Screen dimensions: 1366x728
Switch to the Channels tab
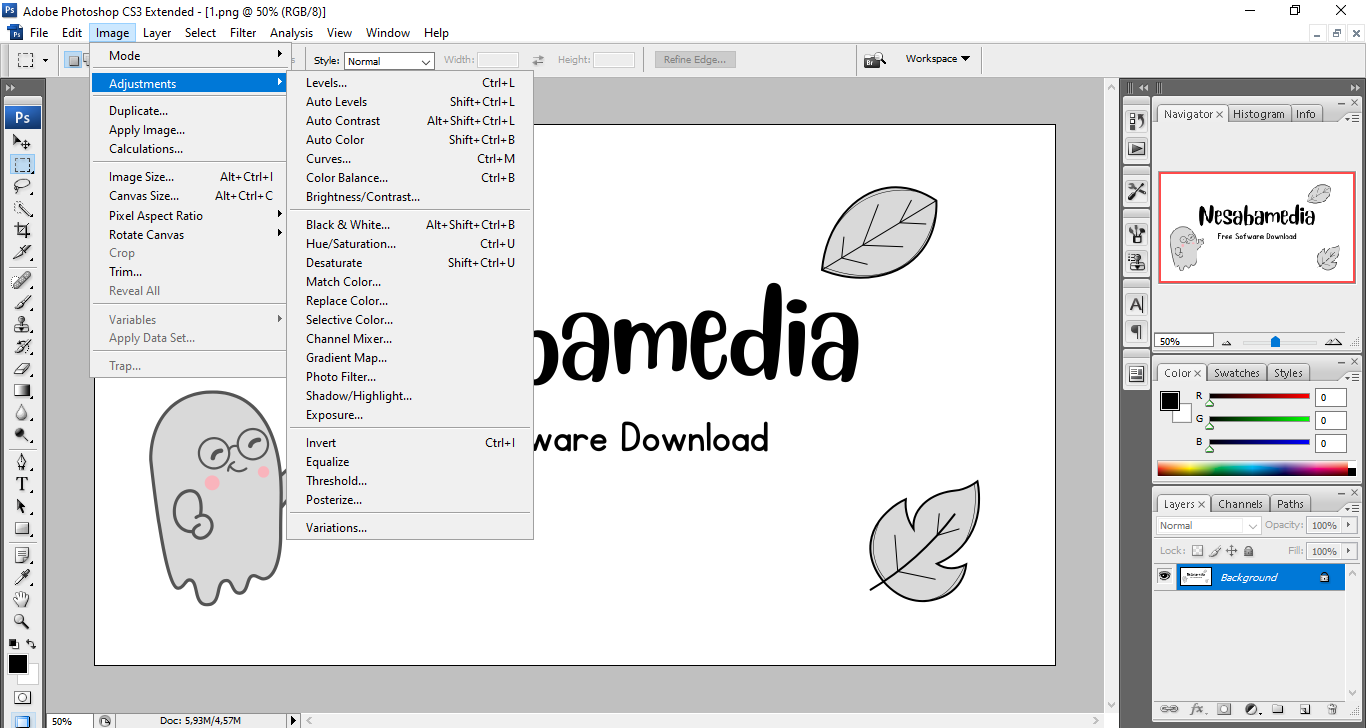1240,504
